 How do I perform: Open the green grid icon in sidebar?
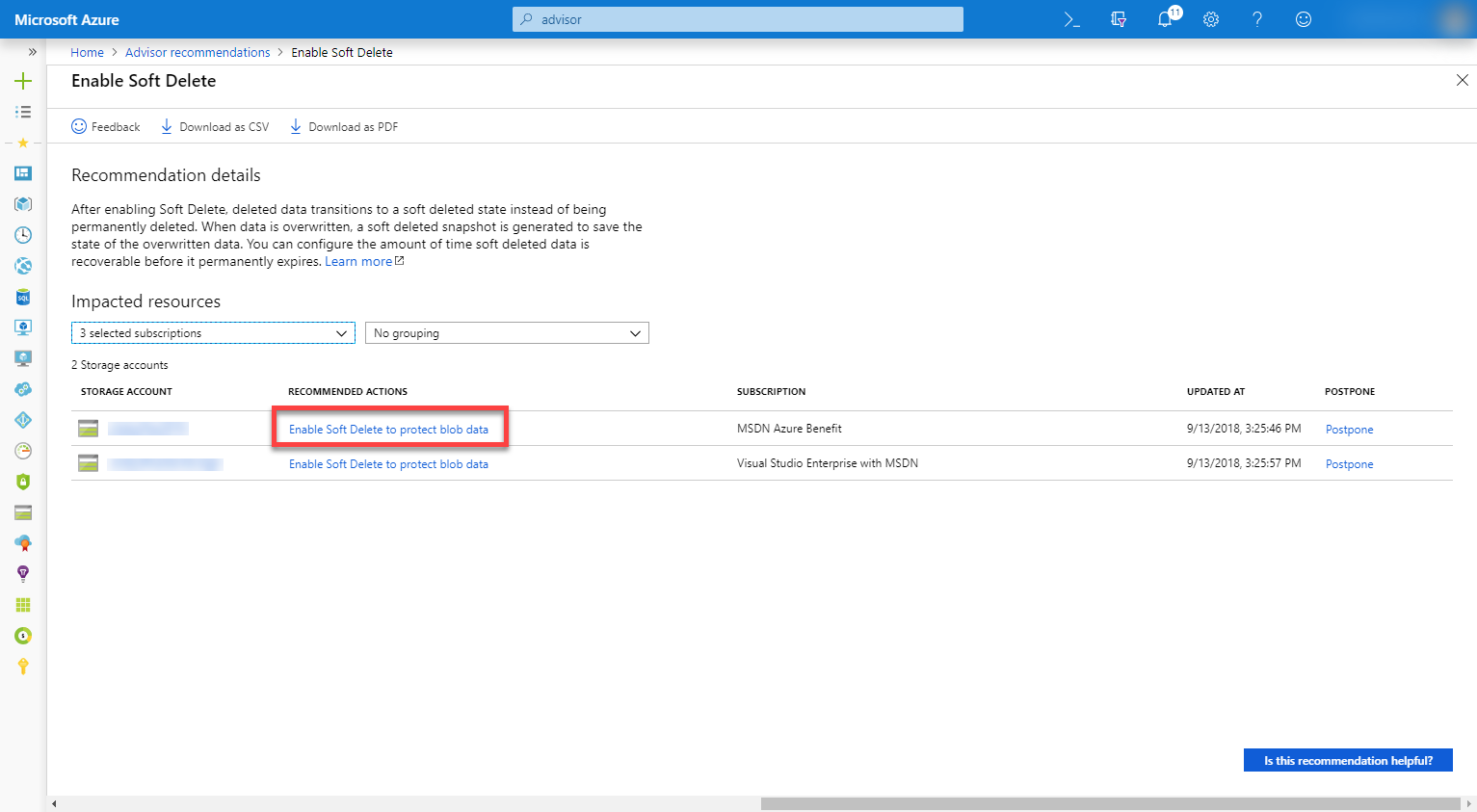point(23,605)
